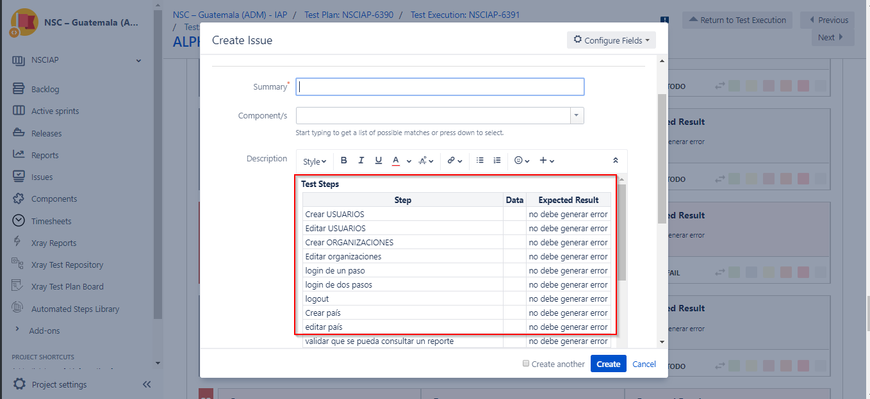Open Xray Test Plan Board in the sidebar

click(67, 287)
